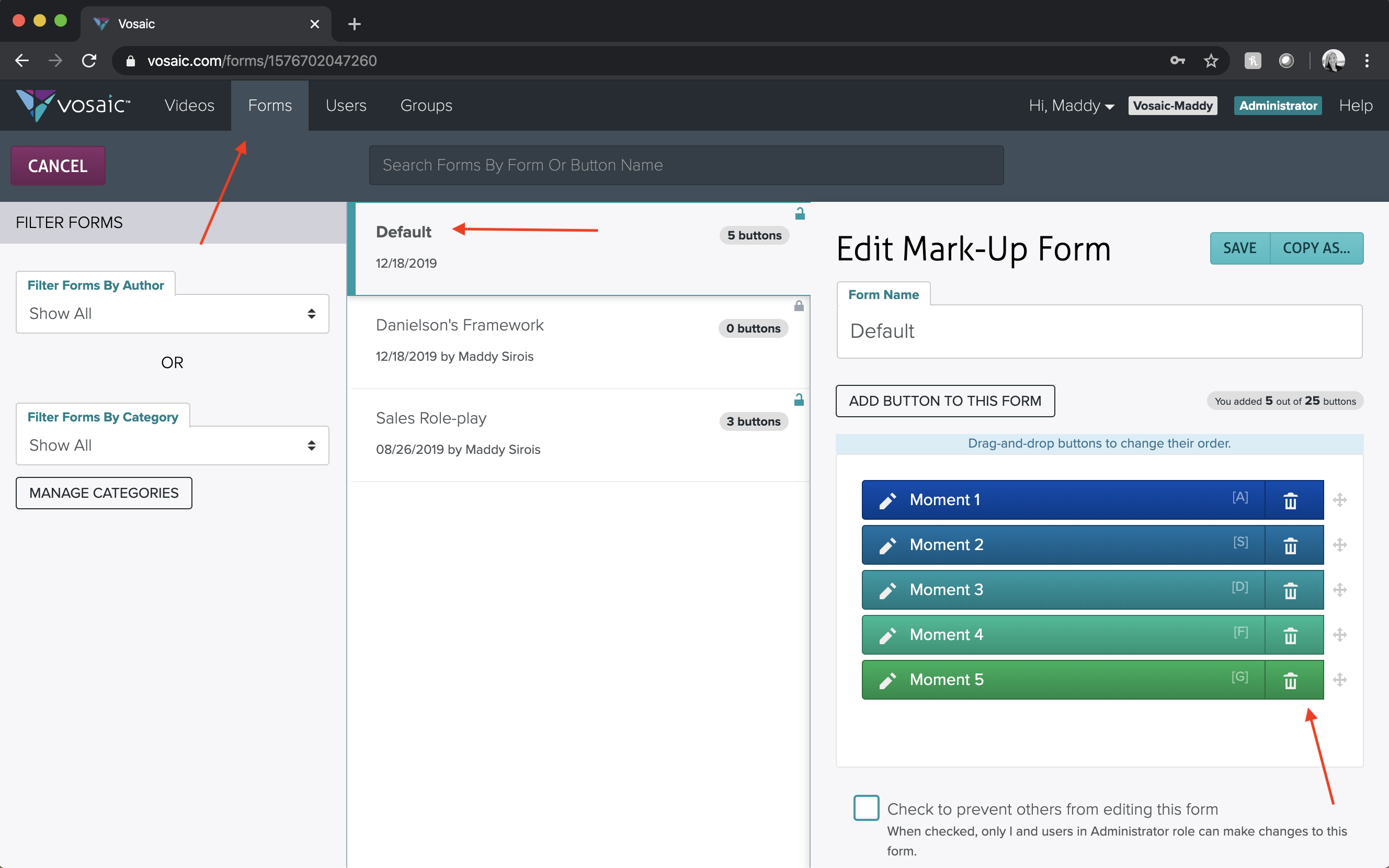Bookmark page with star icon
Viewport: 1389px width, 868px height.
coord(1211,61)
